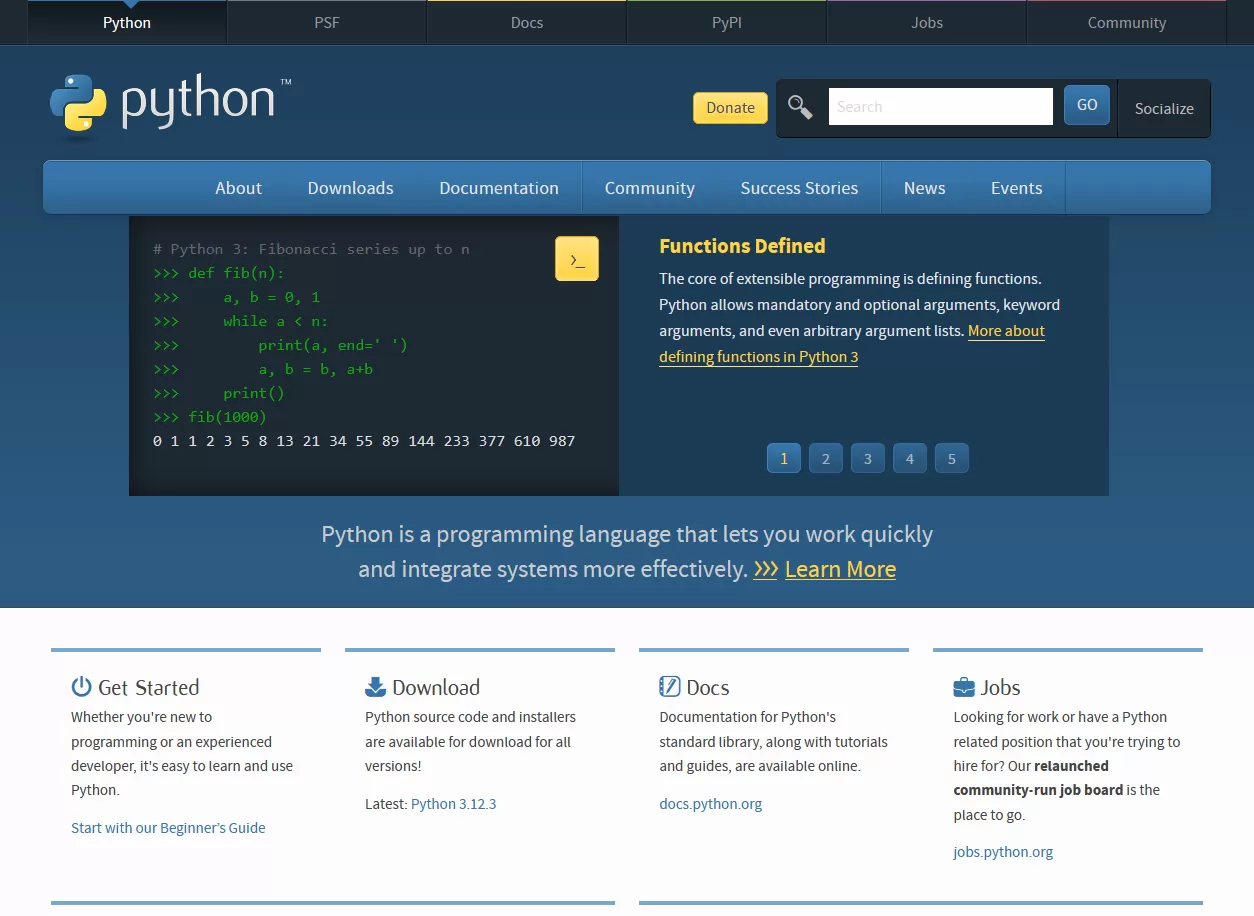Open the Documentation dropdown menu

499,188
